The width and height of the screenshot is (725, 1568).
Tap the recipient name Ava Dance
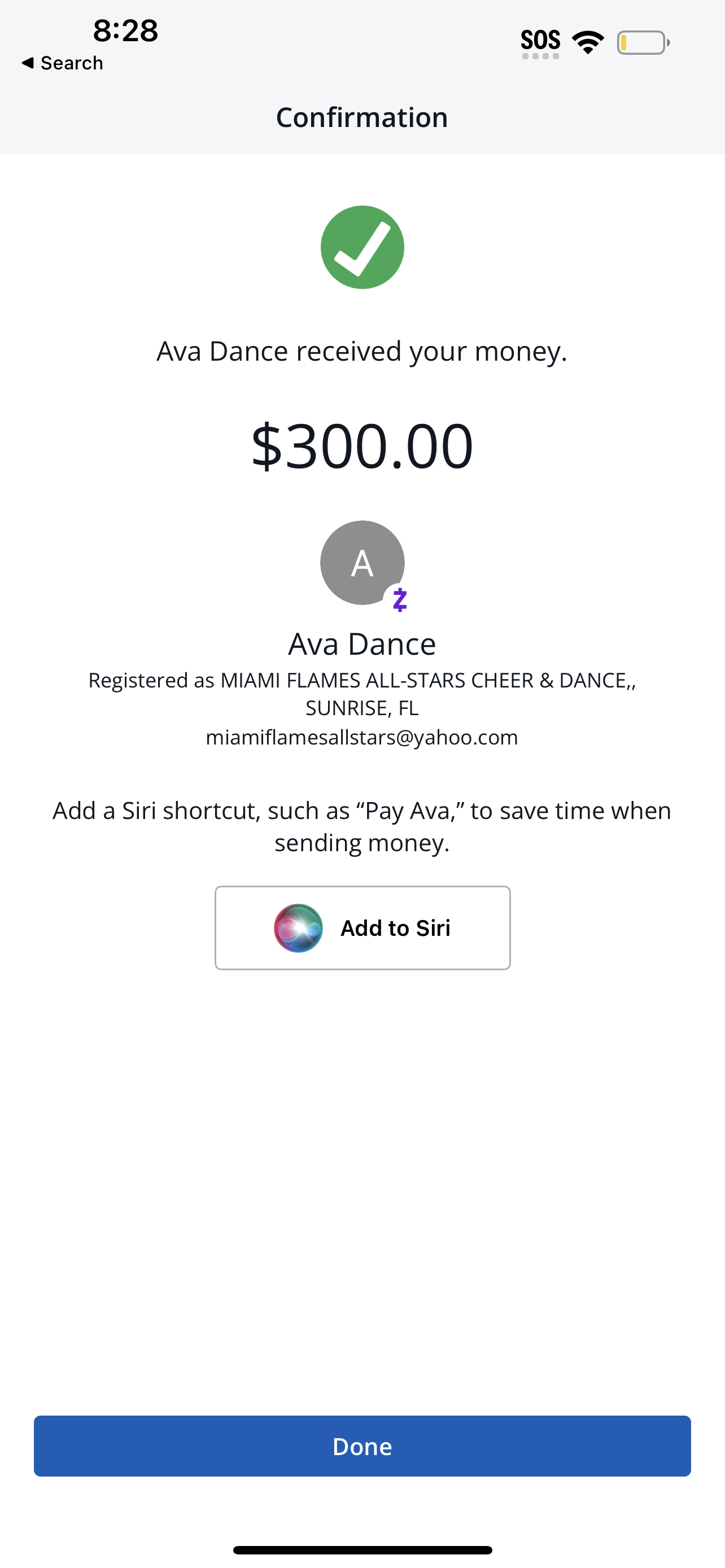click(362, 643)
